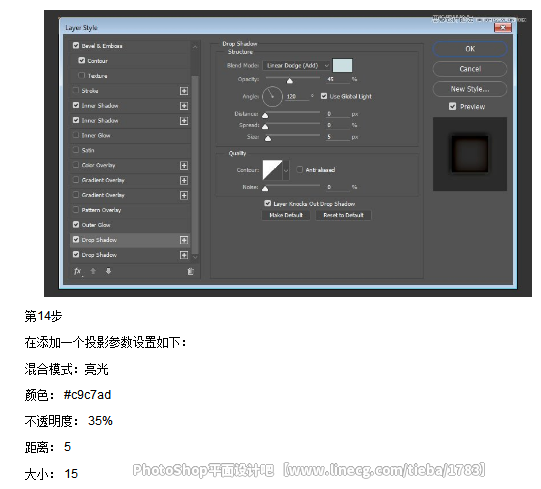The image size is (541, 489).
Task: Toggle the Preview checkbox
Action: [452, 106]
